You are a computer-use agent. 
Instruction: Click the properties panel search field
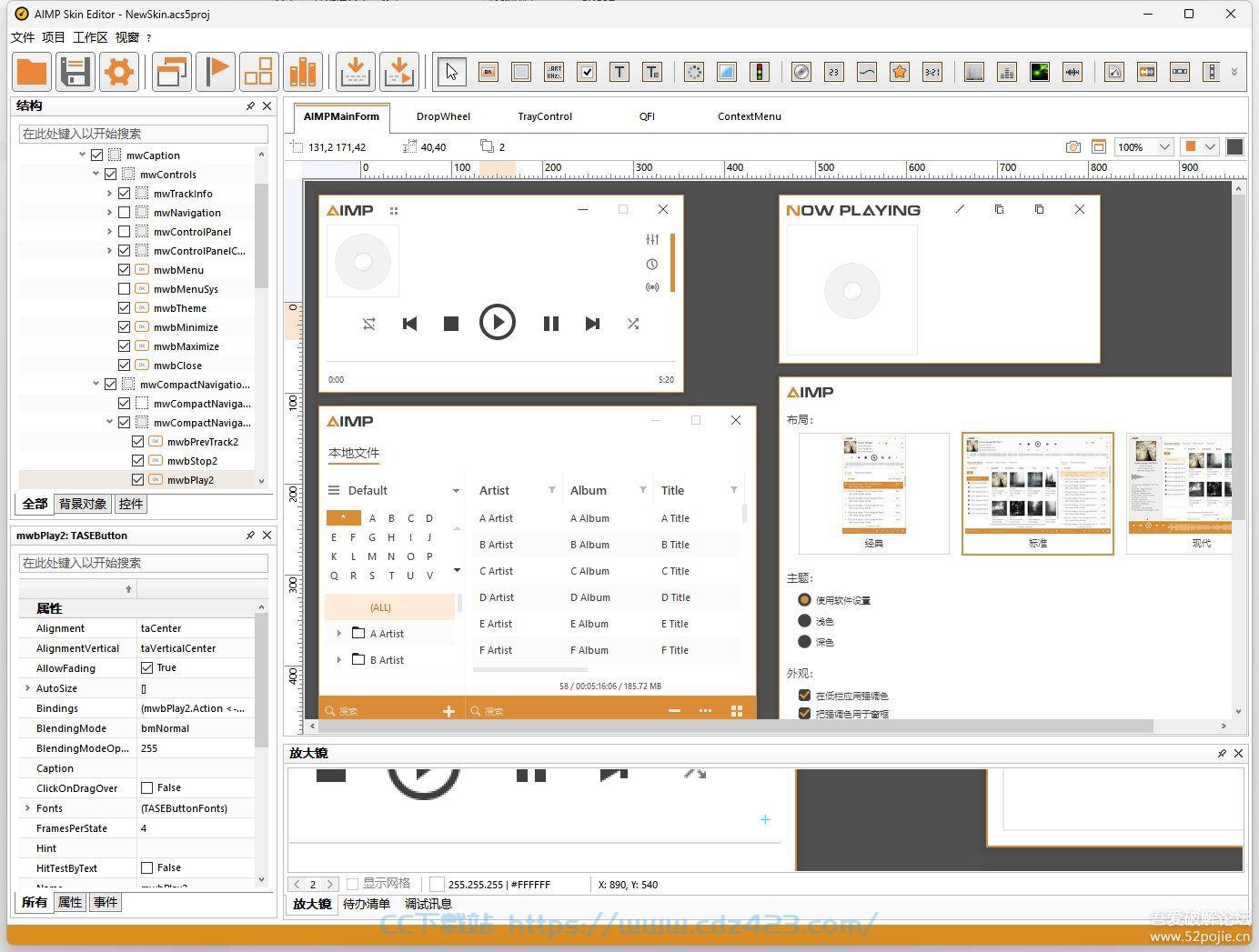[143, 563]
